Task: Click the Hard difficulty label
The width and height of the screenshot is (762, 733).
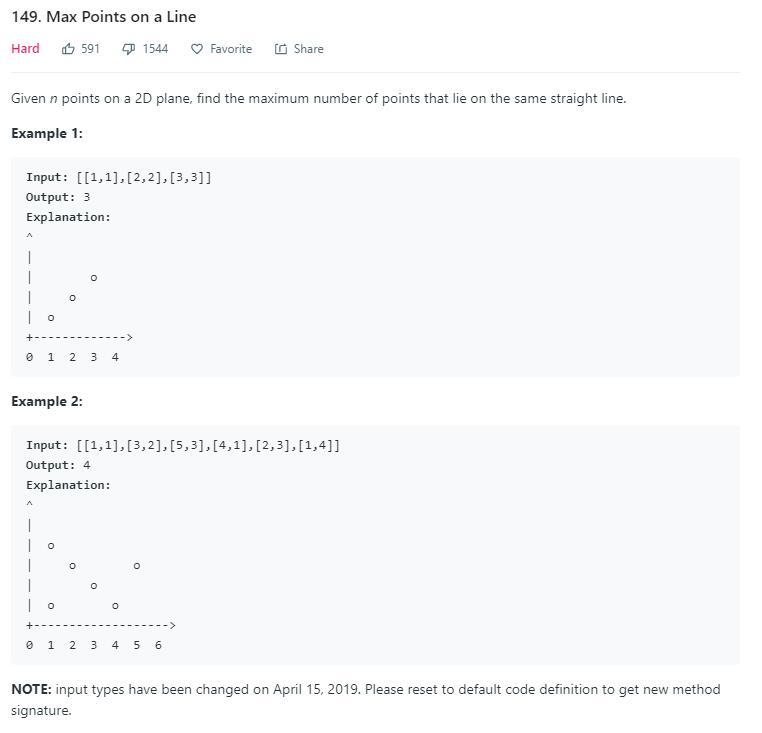Action: [25, 49]
